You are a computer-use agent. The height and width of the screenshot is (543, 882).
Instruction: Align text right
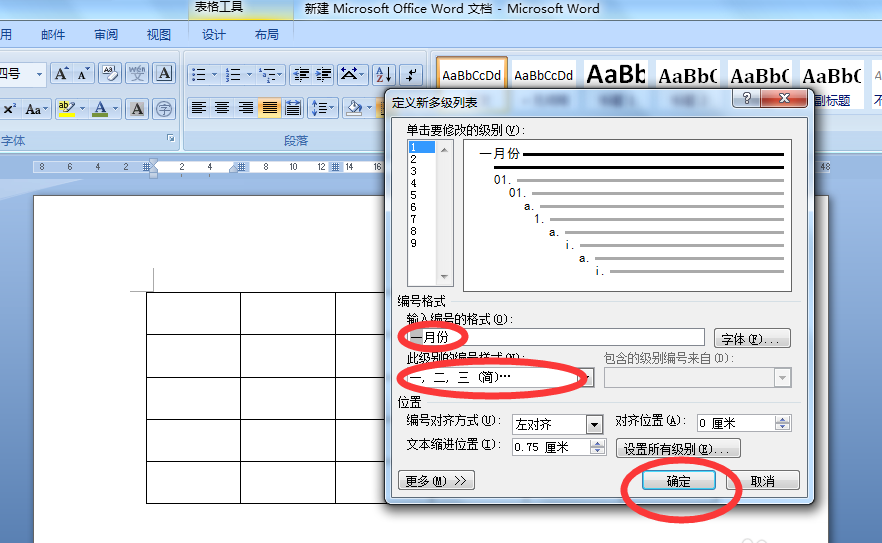pos(246,107)
